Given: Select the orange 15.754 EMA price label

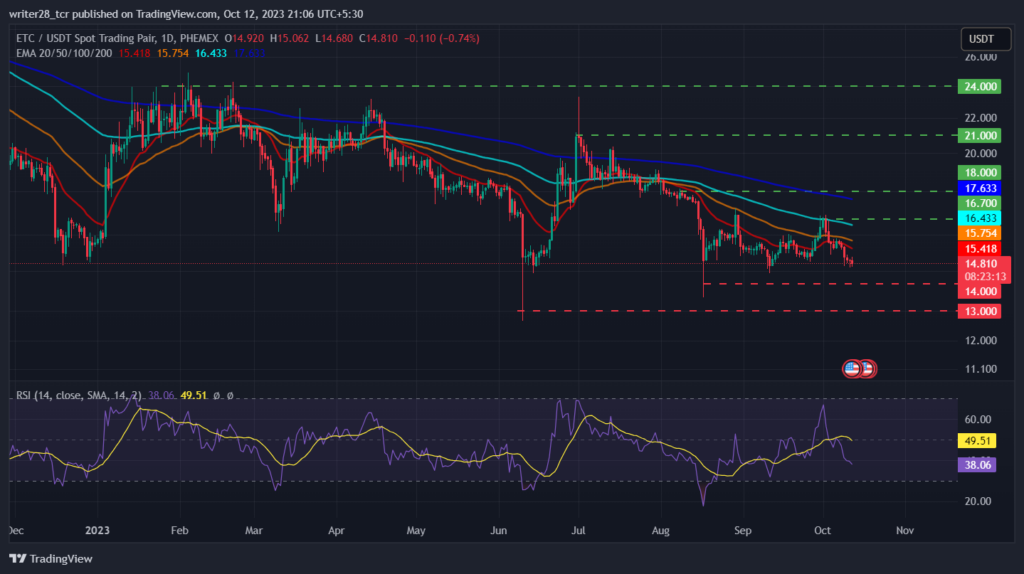Looking at the screenshot, I should 979,233.
